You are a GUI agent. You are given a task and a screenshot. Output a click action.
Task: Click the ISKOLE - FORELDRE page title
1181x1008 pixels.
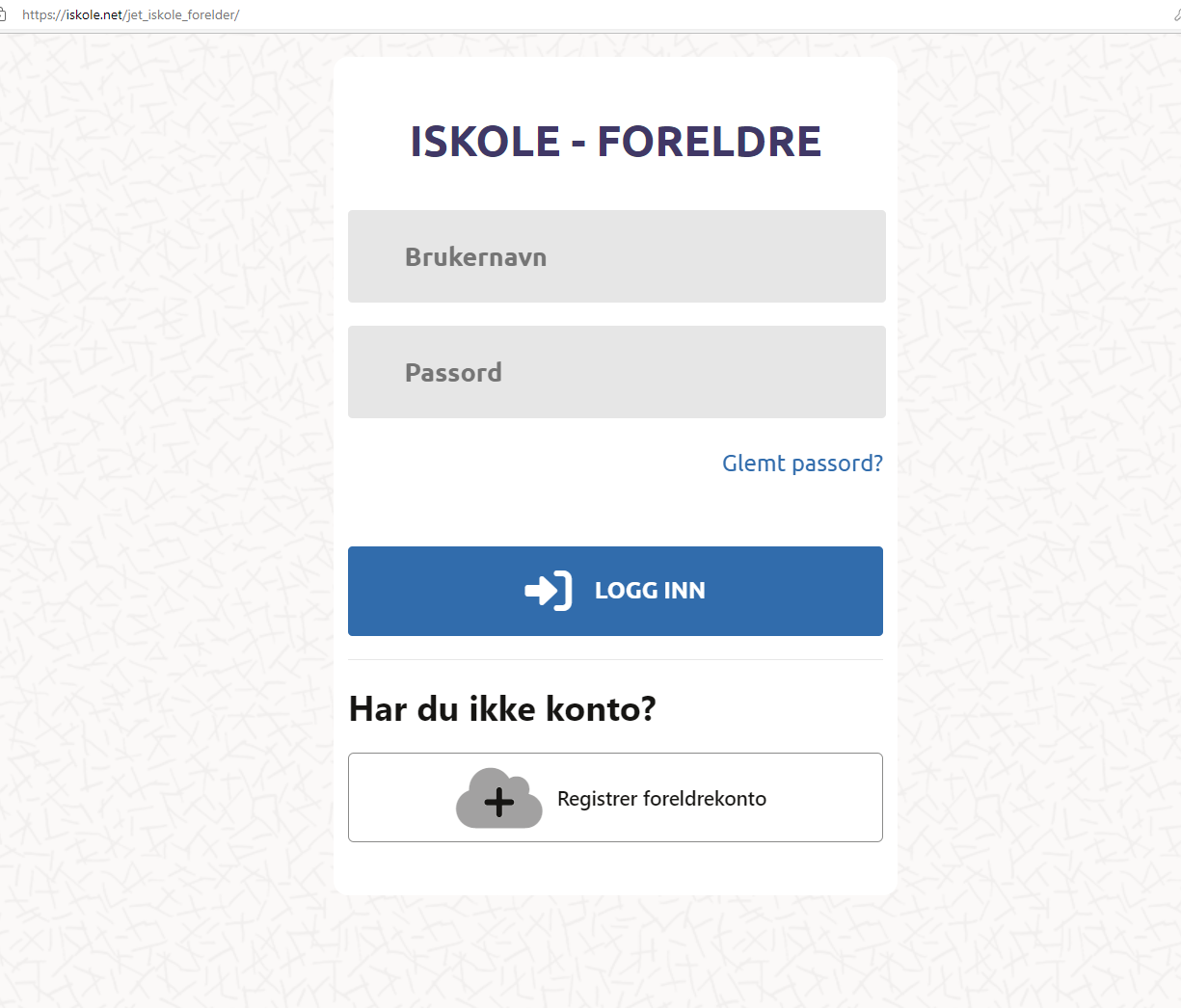point(614,141)
